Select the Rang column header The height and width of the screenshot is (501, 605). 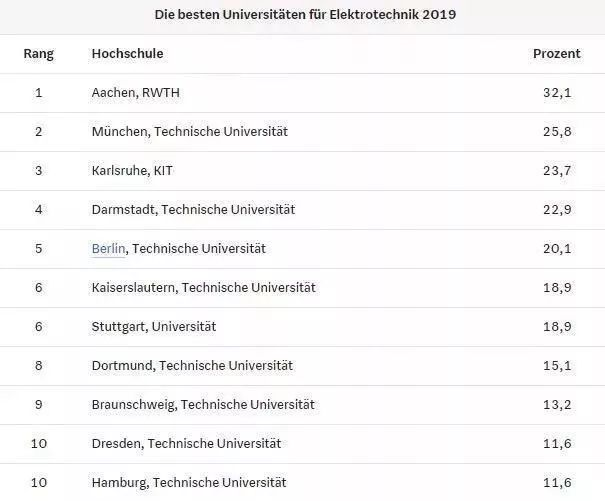coord(39,54)
